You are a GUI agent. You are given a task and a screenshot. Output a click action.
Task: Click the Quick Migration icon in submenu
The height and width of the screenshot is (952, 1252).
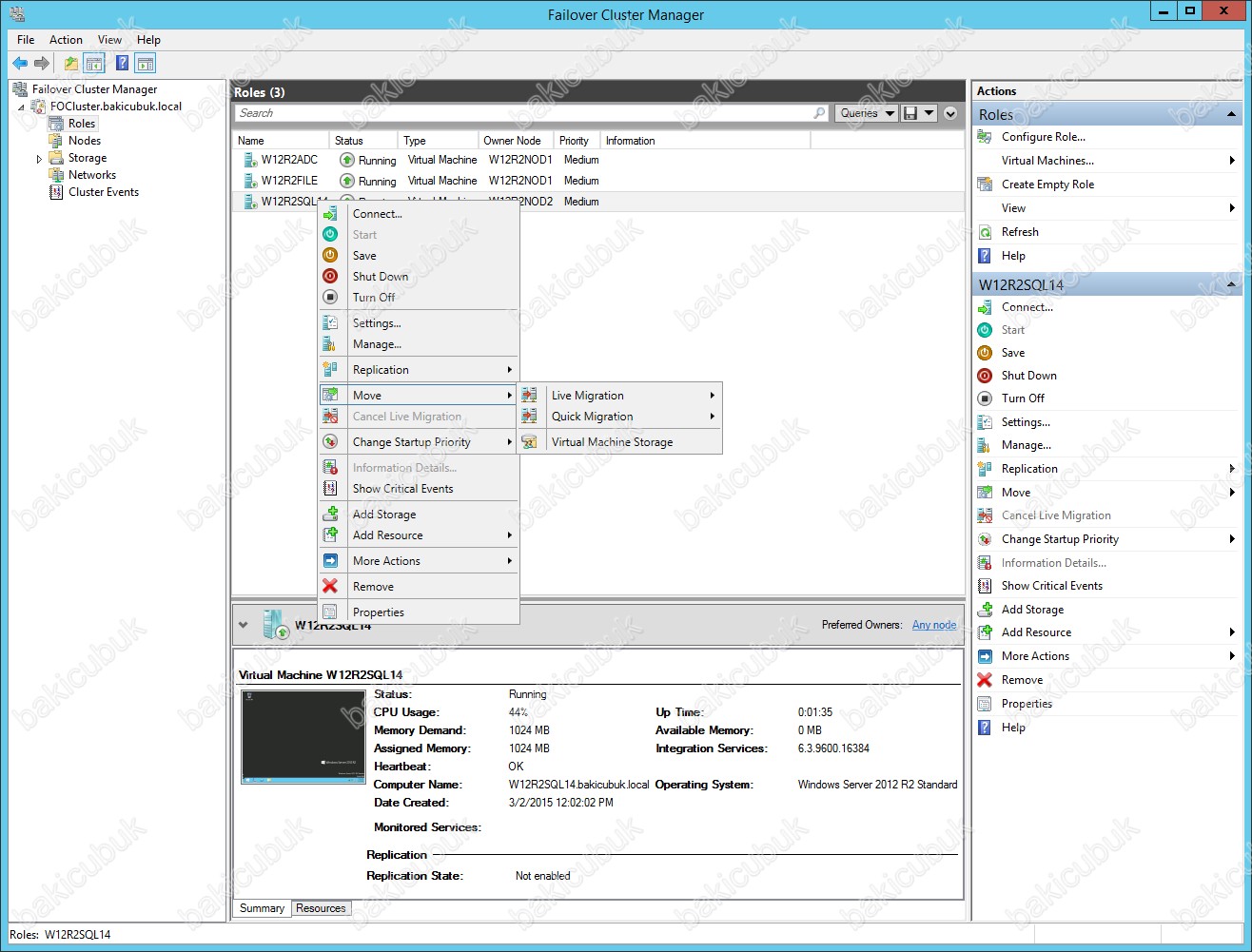point(530,417)
